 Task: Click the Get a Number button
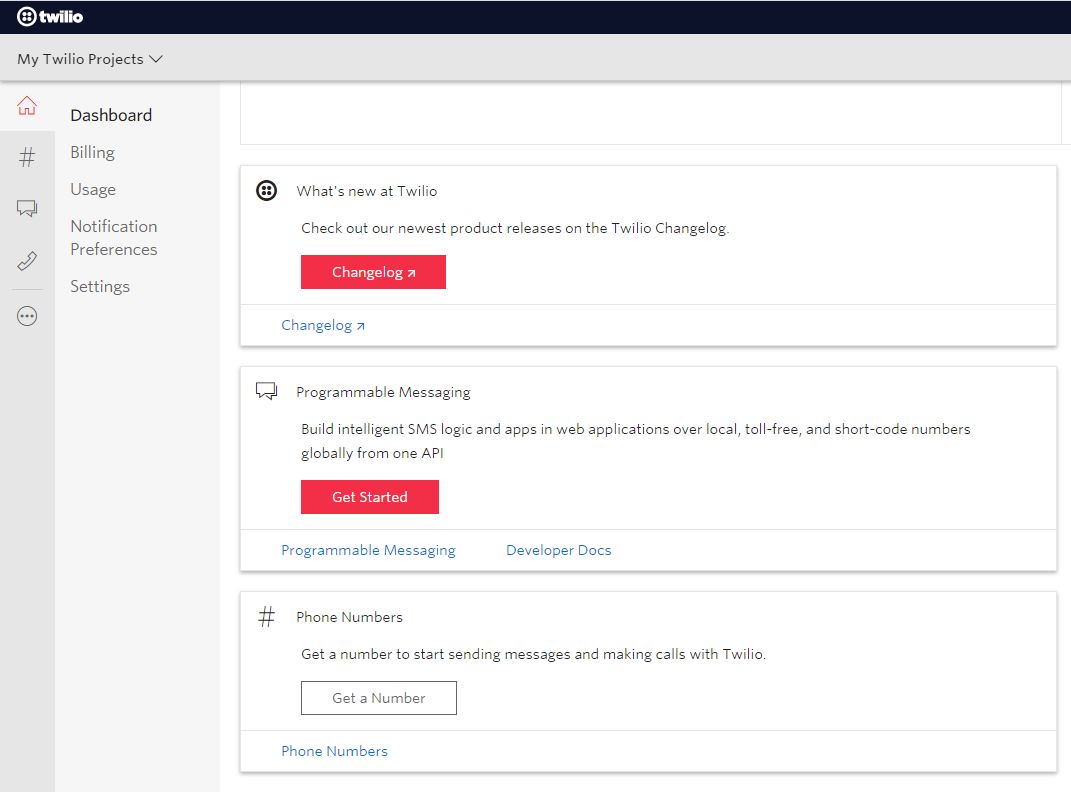378,698
